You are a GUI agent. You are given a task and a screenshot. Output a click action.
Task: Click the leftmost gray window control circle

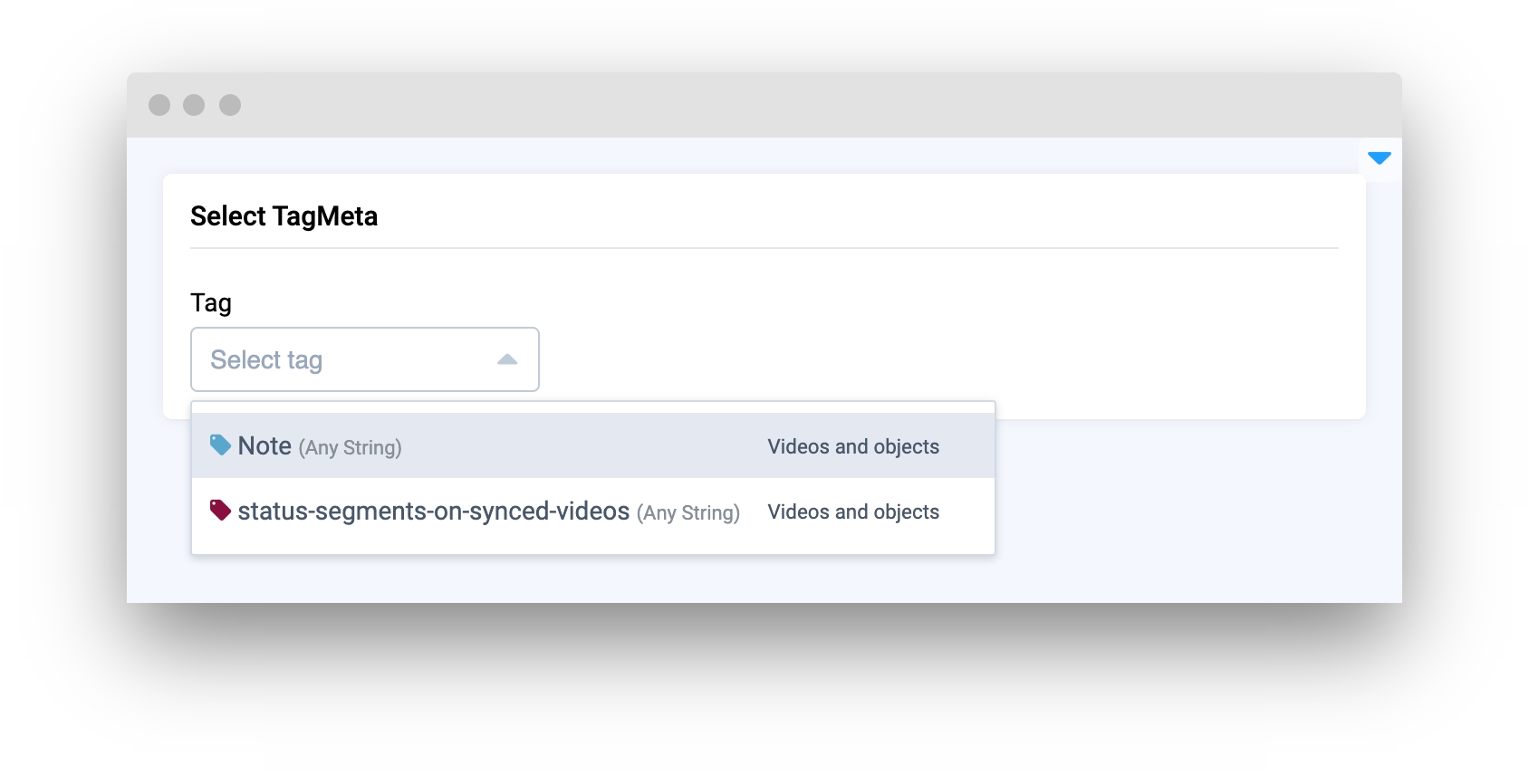[159, 105]
